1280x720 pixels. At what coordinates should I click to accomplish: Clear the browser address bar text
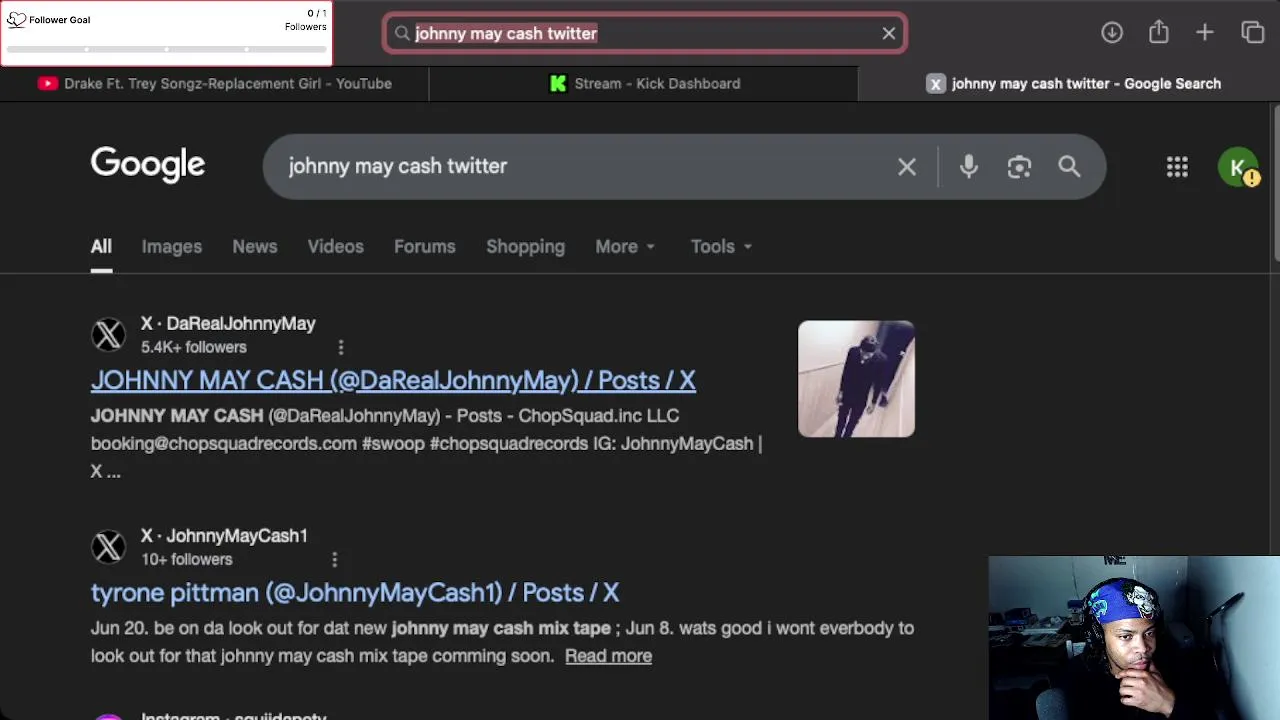click(889, 33)
